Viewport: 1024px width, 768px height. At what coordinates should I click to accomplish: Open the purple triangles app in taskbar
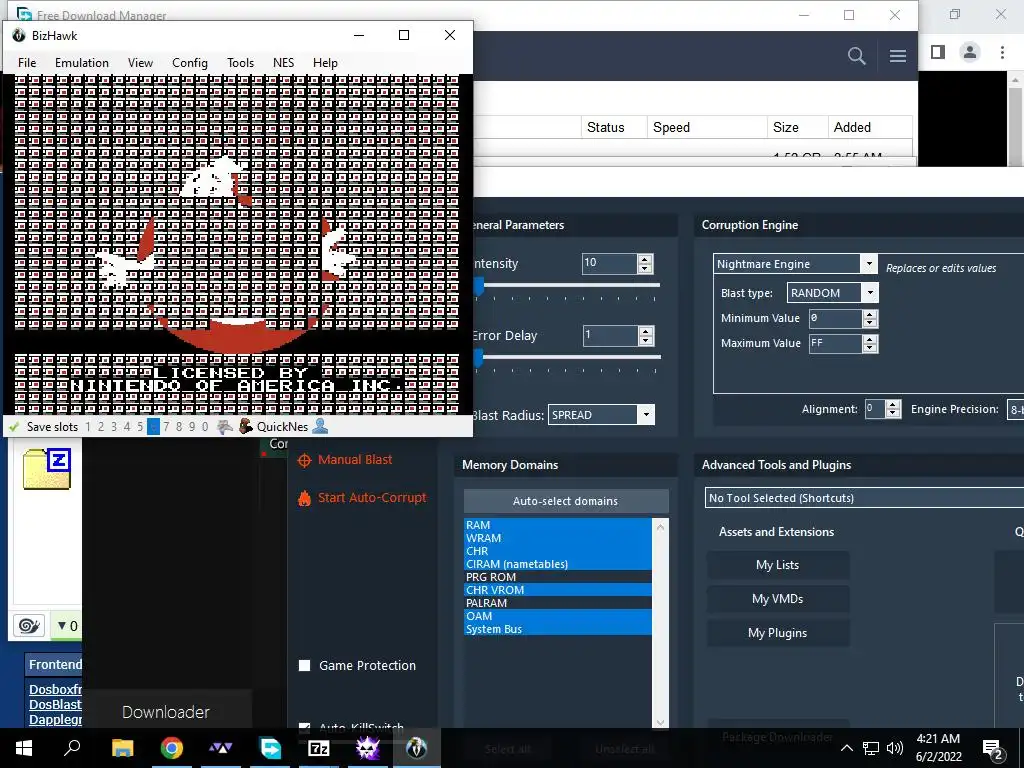coord(221,748)
